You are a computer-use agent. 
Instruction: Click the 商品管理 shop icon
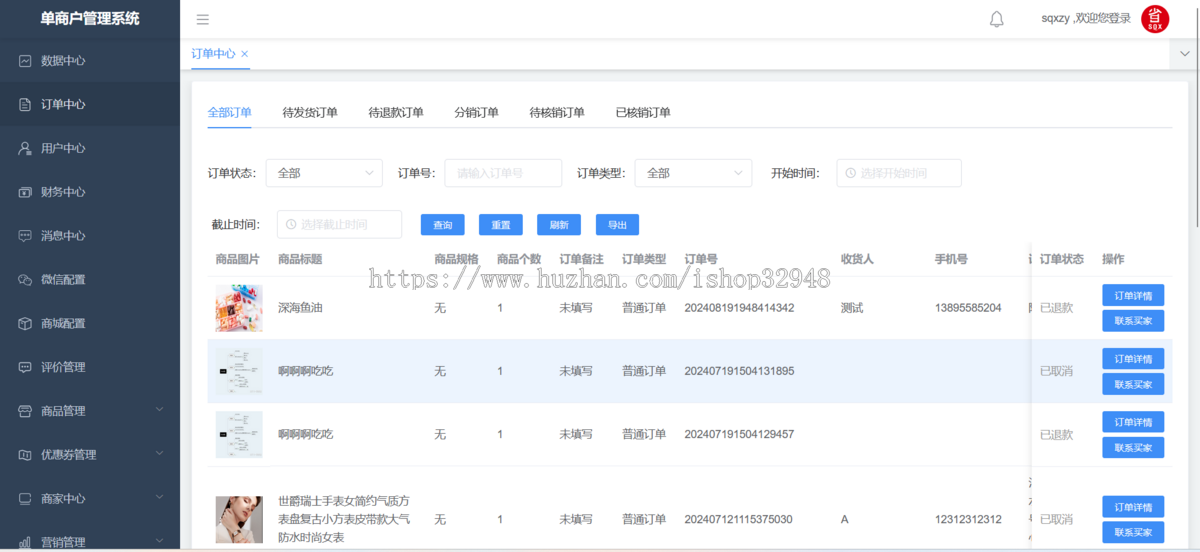coord(25,411)
